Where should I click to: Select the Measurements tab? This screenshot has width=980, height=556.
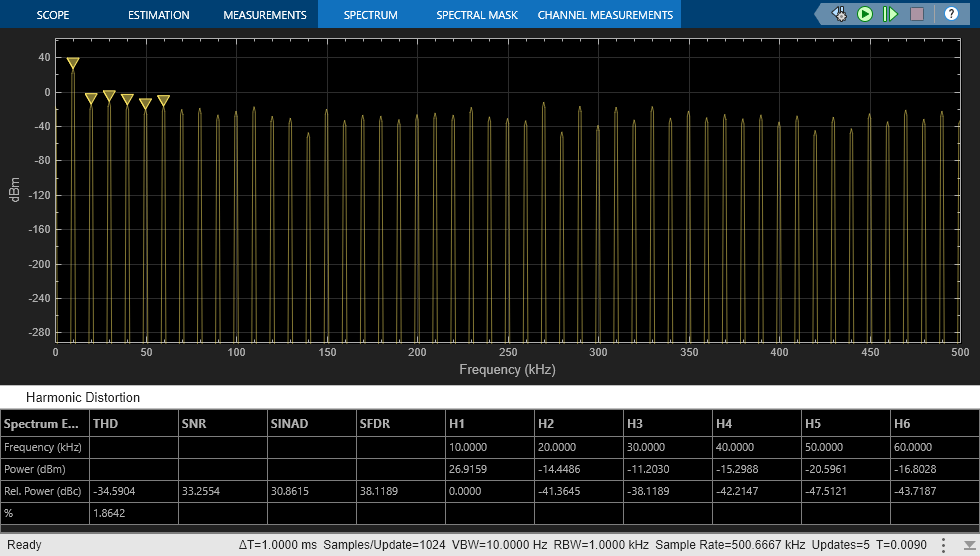264,15
